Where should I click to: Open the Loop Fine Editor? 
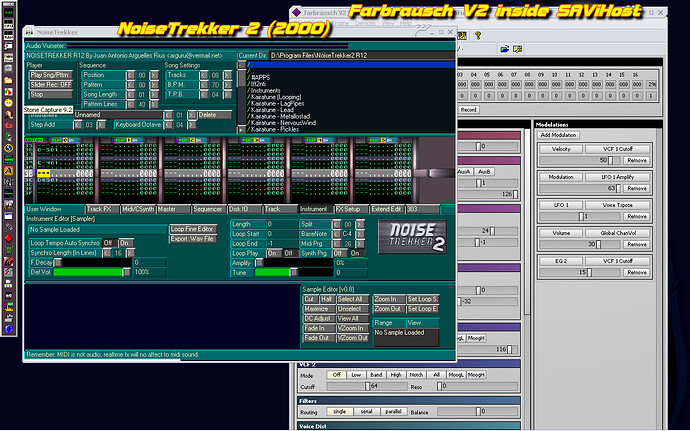click(x=193, y=229)
